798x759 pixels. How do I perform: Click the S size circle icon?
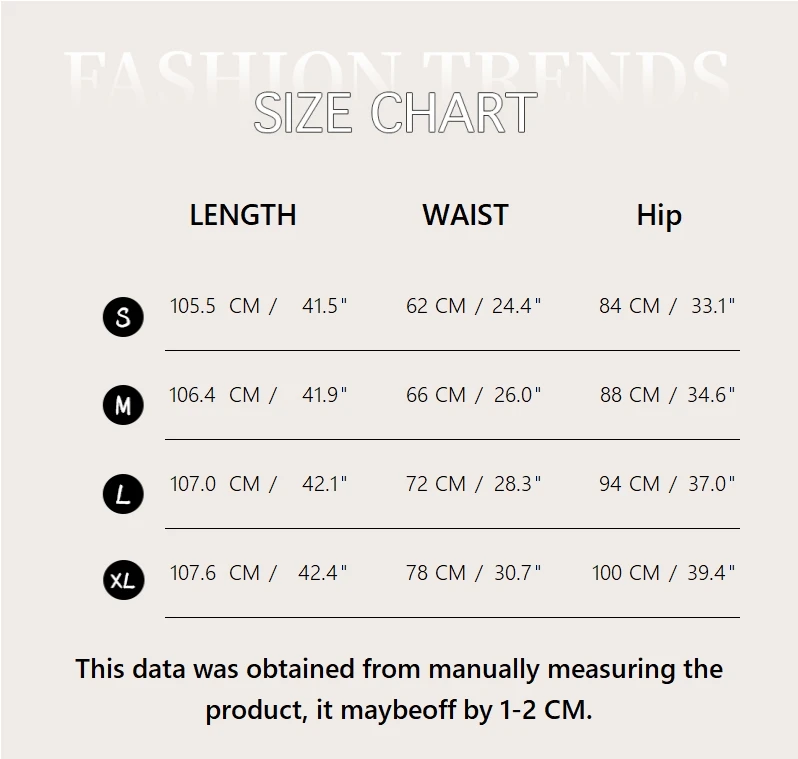[123, 317]
